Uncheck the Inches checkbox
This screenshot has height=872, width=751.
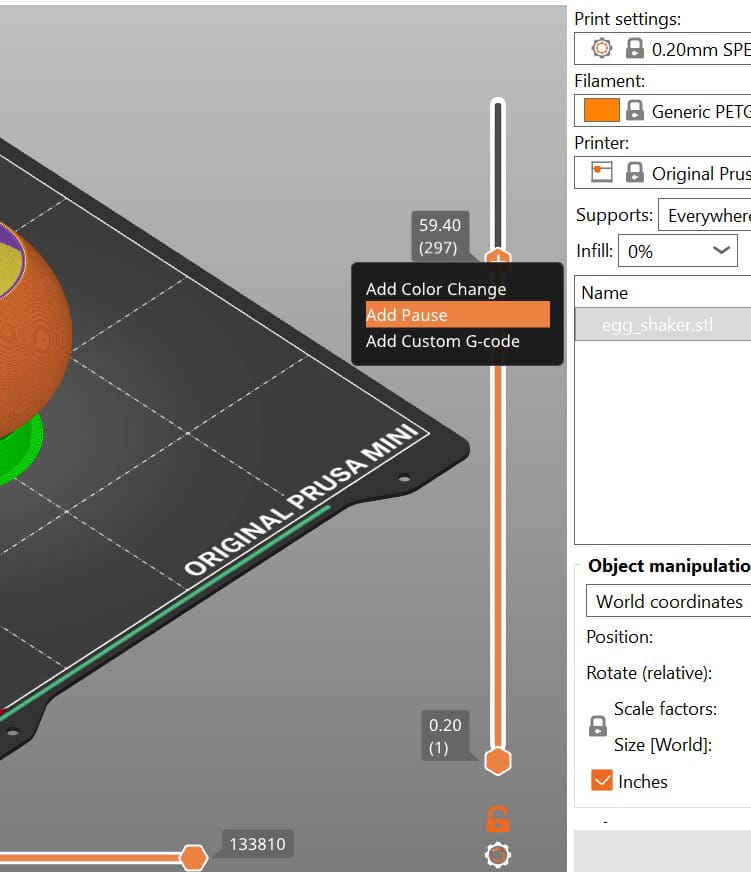(601, 780)
